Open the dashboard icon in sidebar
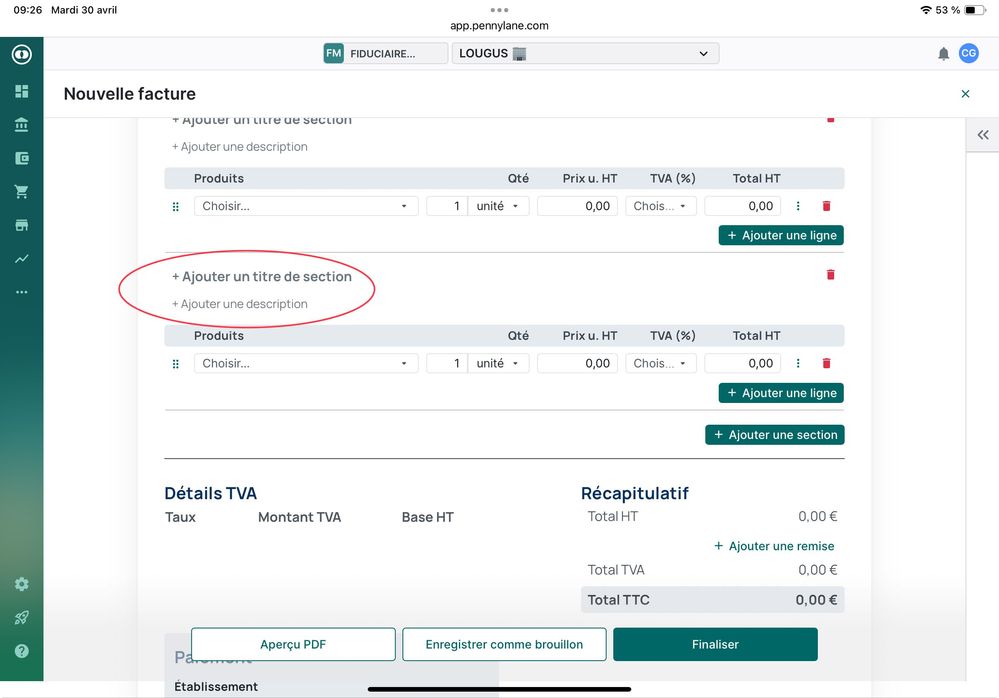This screenshot has height=698, width=999. [21, 92]
